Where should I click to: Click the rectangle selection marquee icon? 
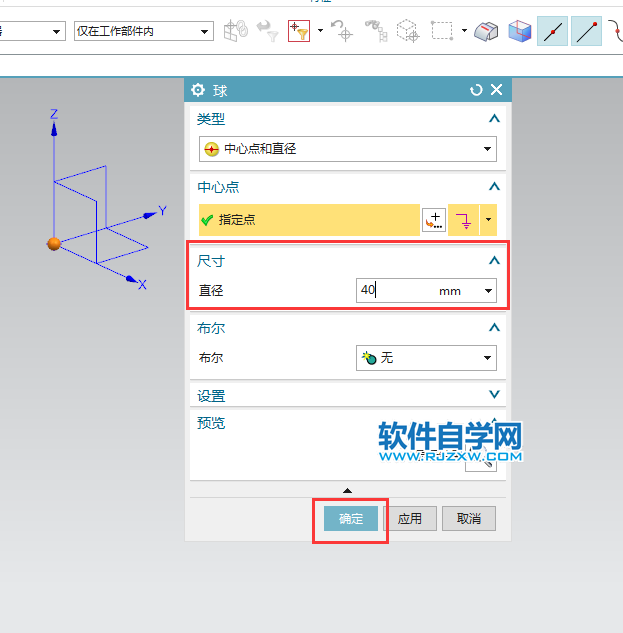point(441,31)
